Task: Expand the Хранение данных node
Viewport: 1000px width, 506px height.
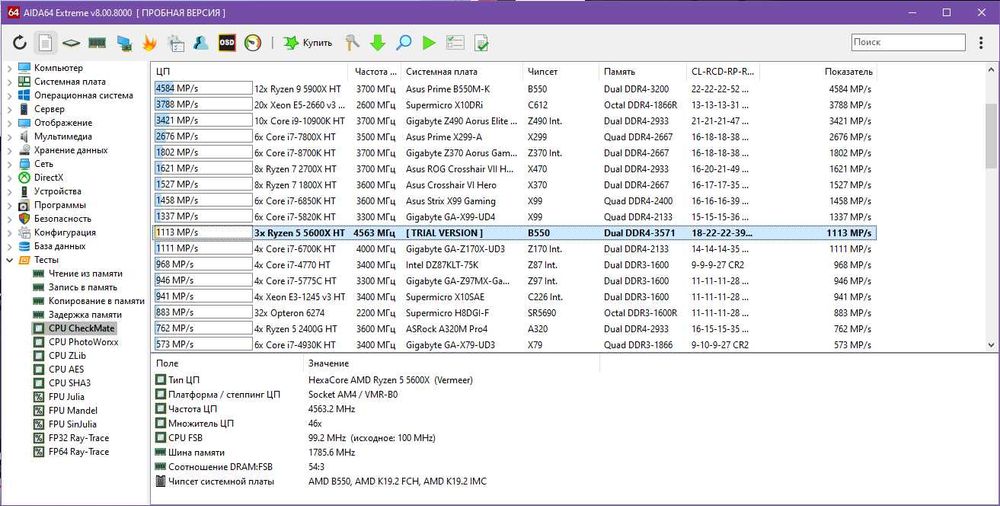Action: (10, 151)
